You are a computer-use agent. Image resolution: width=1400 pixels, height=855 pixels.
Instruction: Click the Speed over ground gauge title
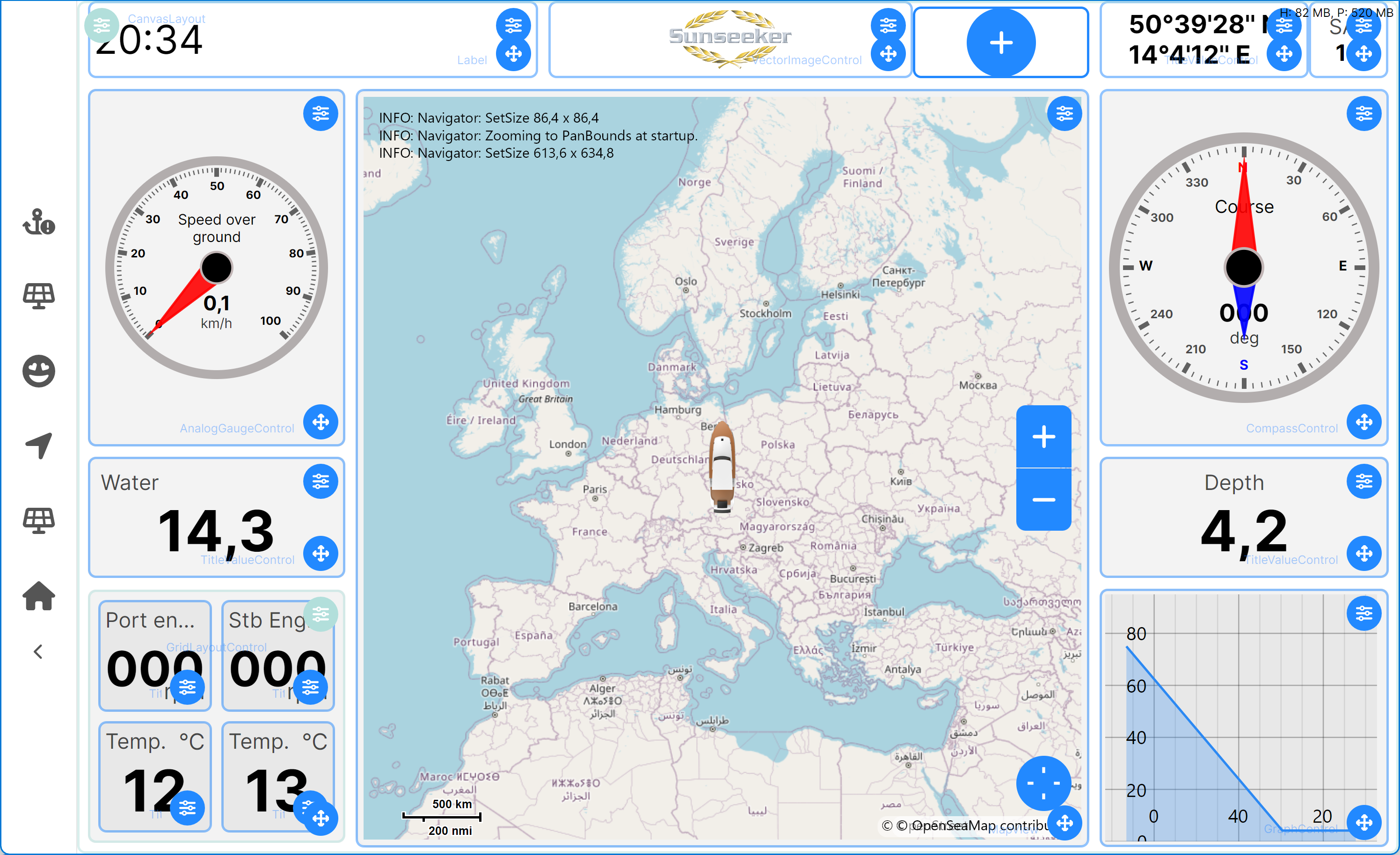(217, 228)
